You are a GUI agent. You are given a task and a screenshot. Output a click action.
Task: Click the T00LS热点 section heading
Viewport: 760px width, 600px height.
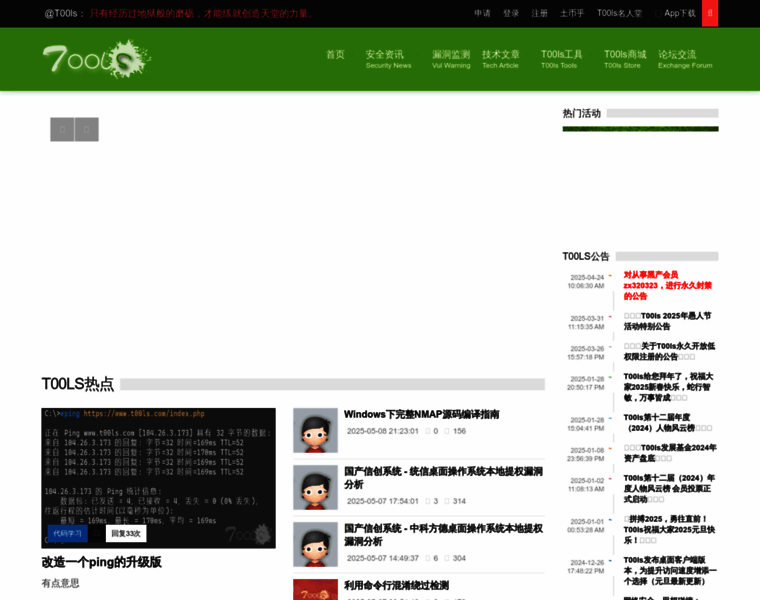click(x=78, y=384)
